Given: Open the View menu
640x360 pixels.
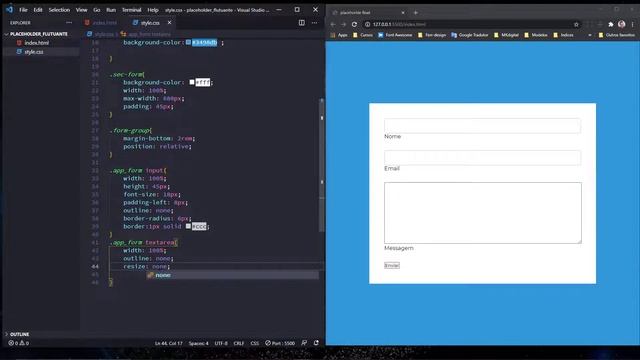Looking at the screenshot, I should tap(81, 10).
